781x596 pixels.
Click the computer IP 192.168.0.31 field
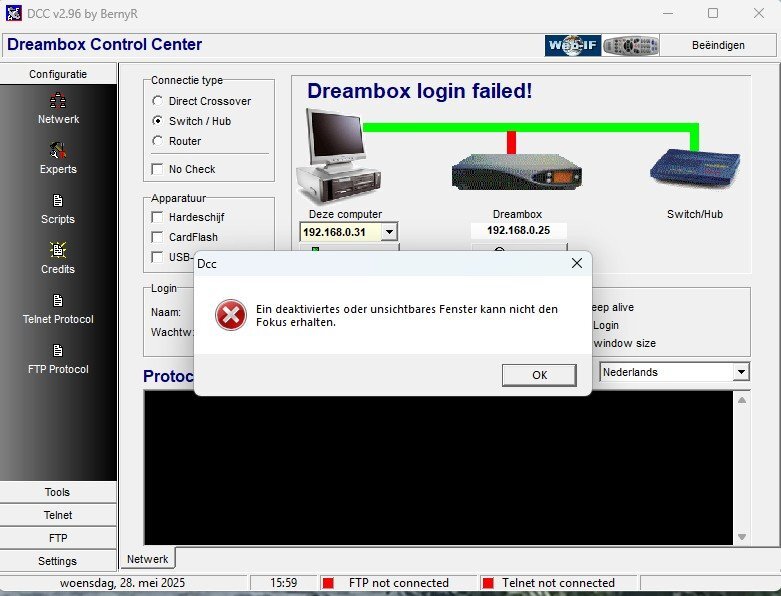tap(341, 232)
